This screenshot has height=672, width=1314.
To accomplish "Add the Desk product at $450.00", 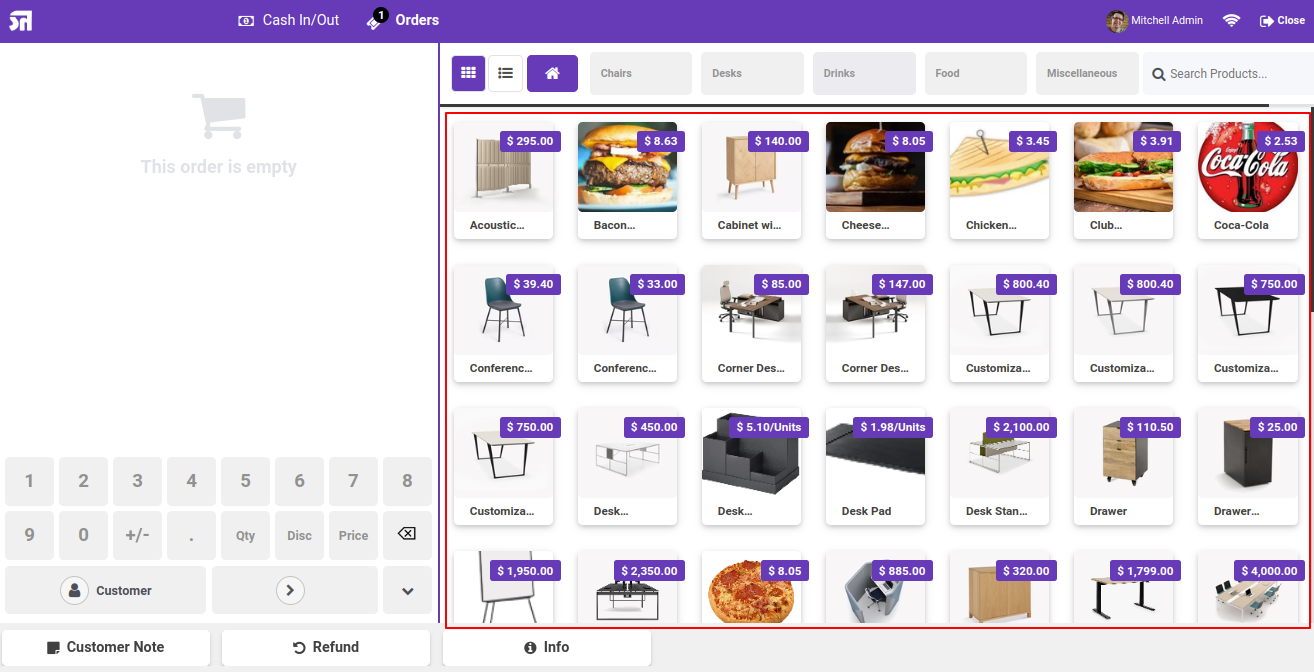I will (x=628, y=467).
